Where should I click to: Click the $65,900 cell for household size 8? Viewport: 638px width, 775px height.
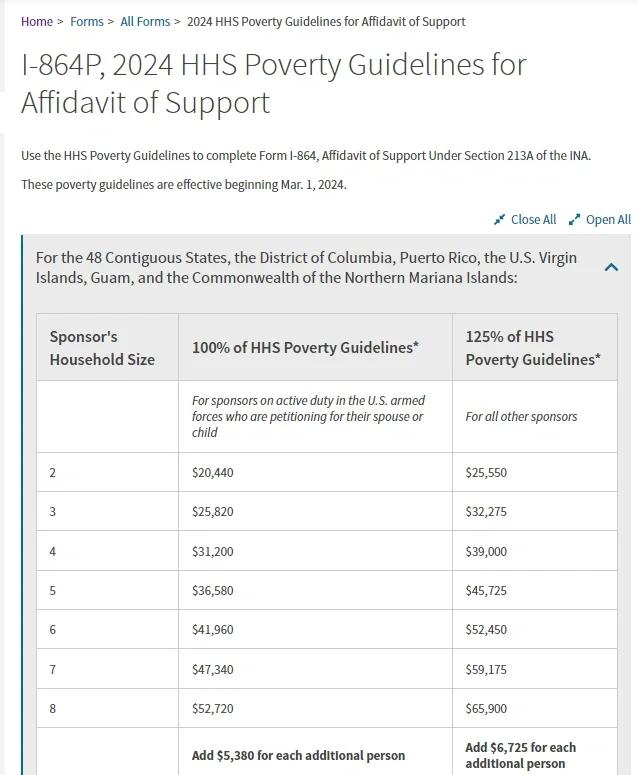[x=486, y=708]
